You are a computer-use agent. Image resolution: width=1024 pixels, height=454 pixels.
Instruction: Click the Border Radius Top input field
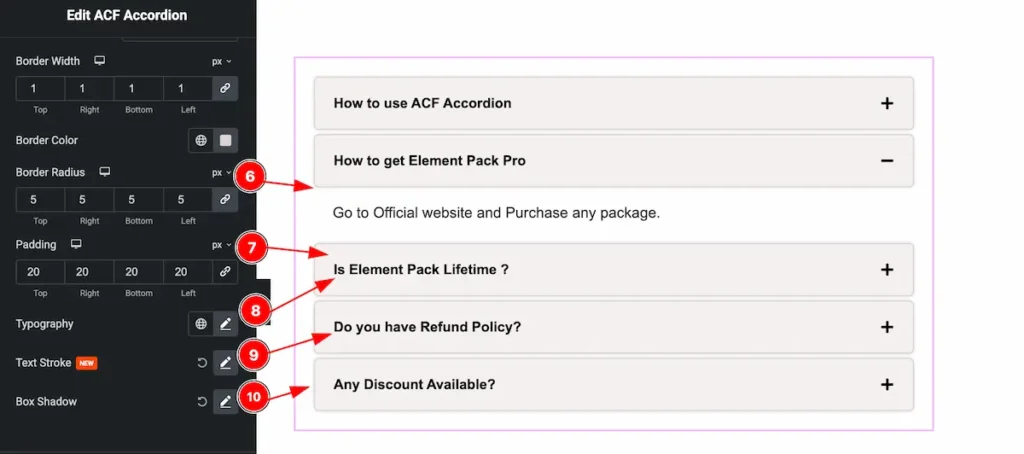40,200
